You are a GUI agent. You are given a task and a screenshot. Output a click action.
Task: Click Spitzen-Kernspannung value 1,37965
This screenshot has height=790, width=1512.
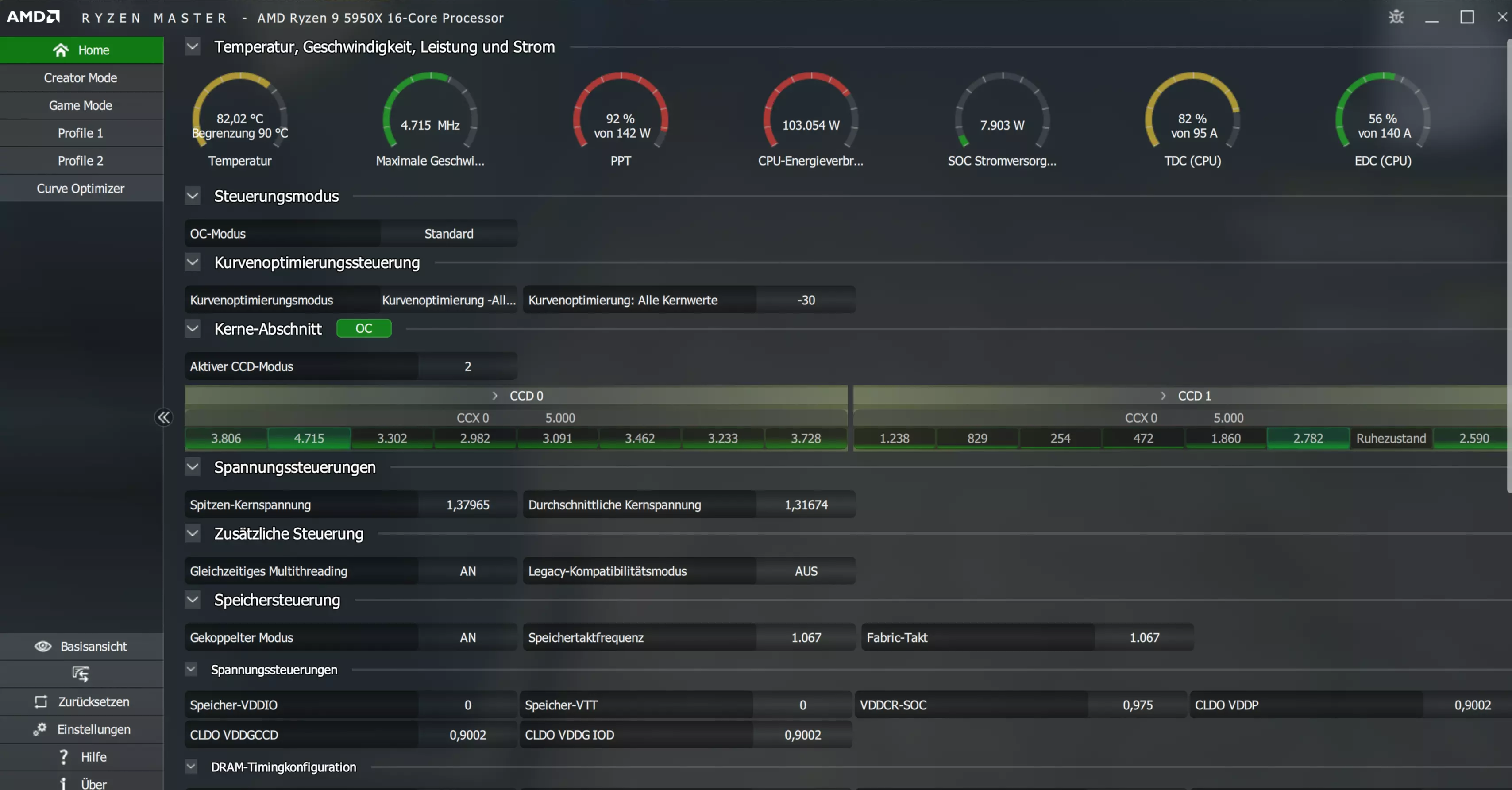tap(468, 504)
